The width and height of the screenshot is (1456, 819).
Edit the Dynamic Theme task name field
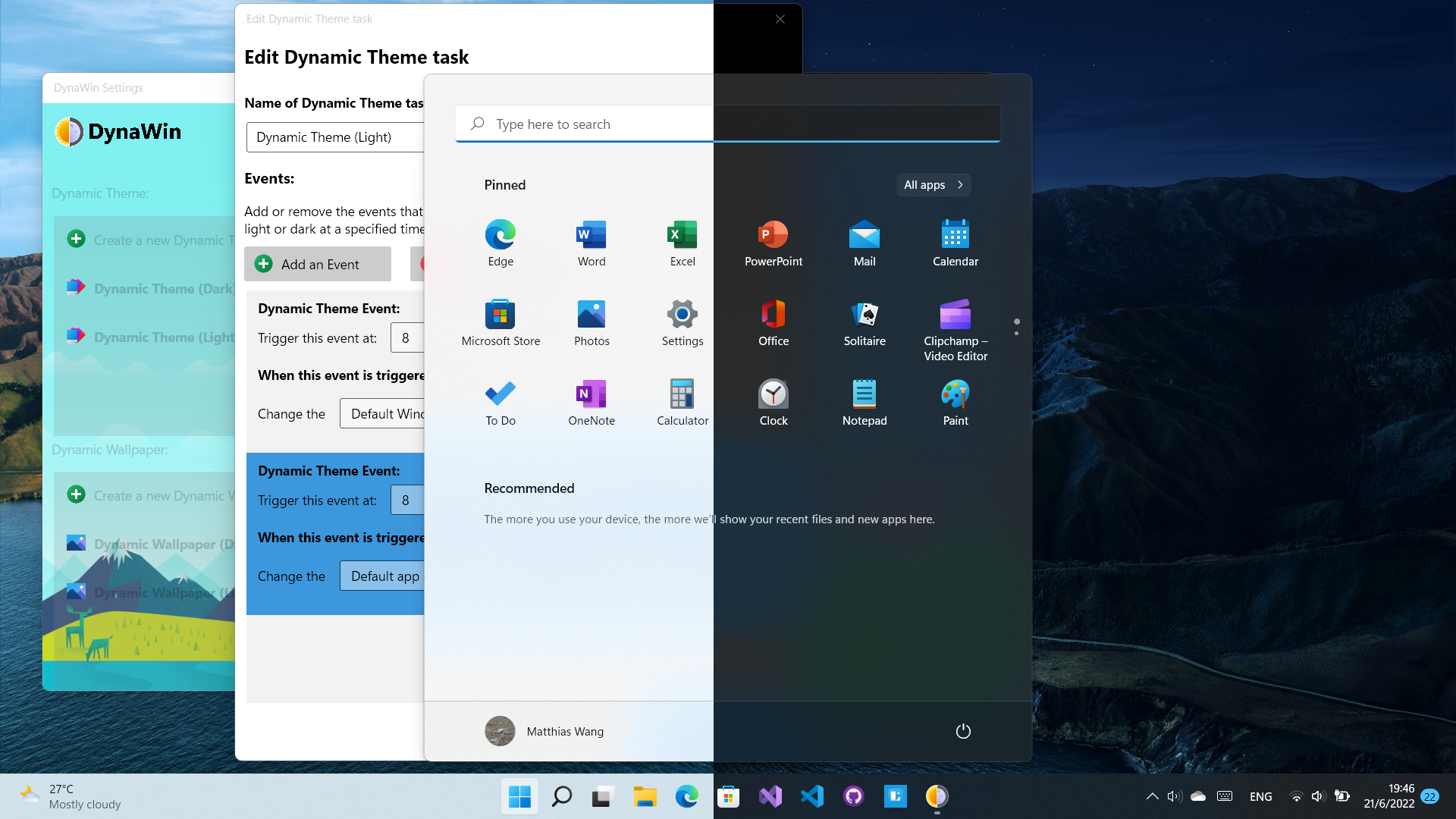click(x=335, y=137)
